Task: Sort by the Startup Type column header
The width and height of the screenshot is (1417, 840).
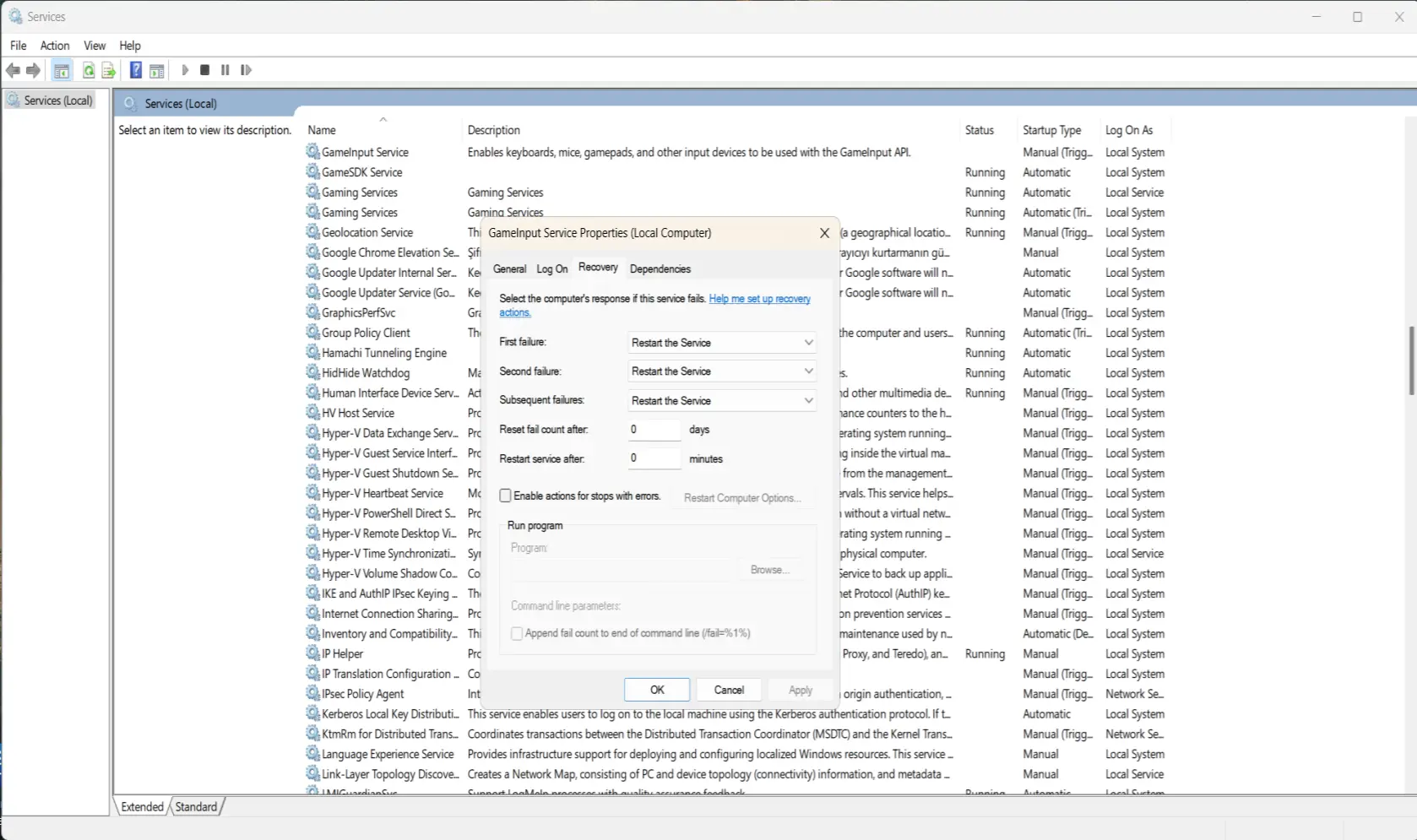Action: 1058,130
